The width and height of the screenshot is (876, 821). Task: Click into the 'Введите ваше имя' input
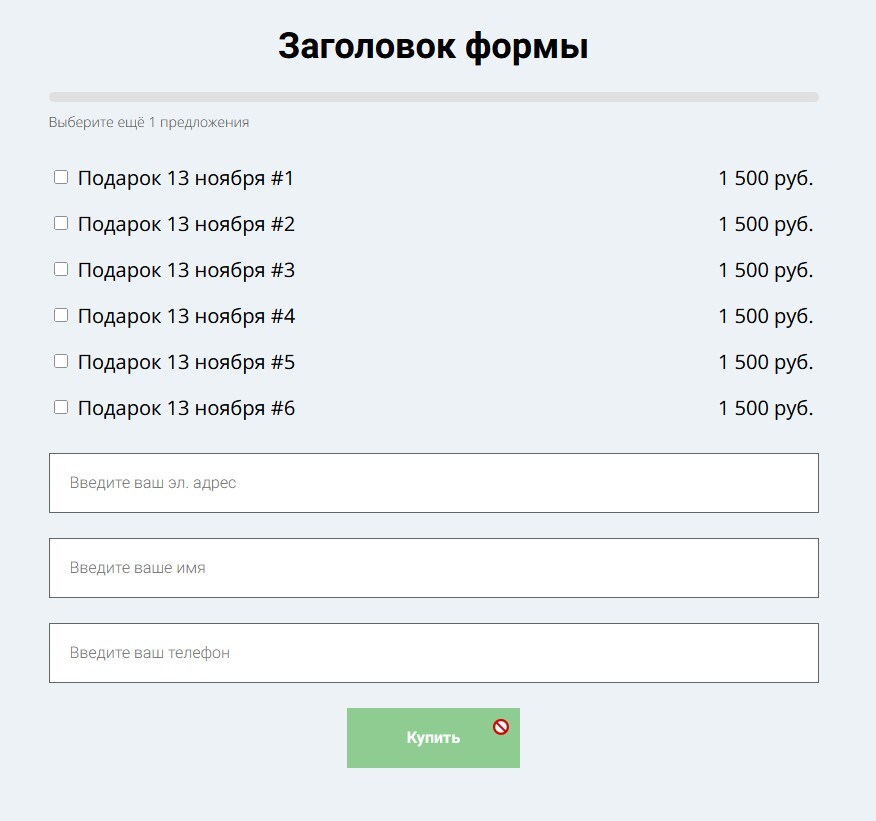point(433,568)
